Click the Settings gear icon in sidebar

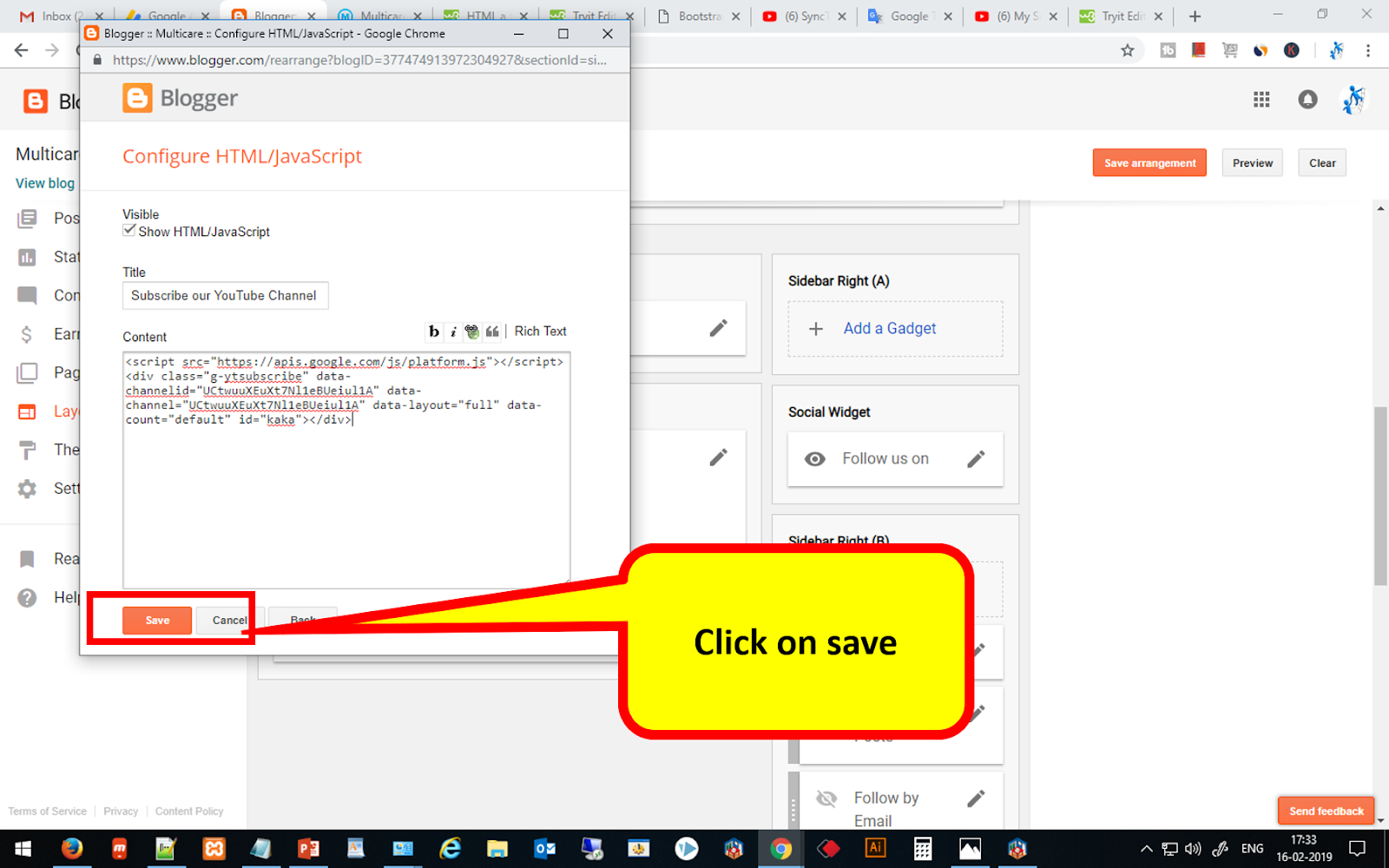(28, 489)
